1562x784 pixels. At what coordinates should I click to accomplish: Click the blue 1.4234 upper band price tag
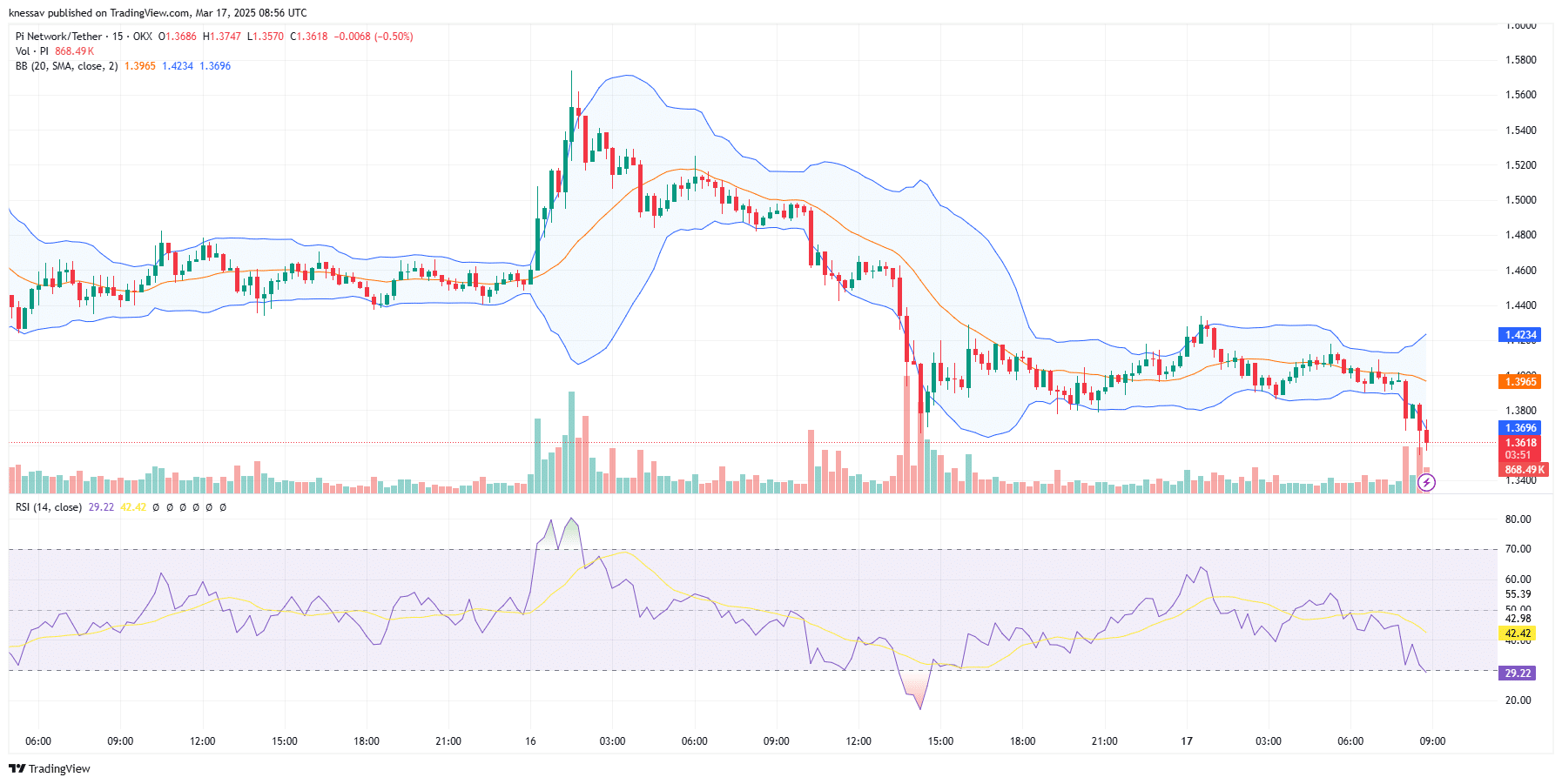[1521, 335]
